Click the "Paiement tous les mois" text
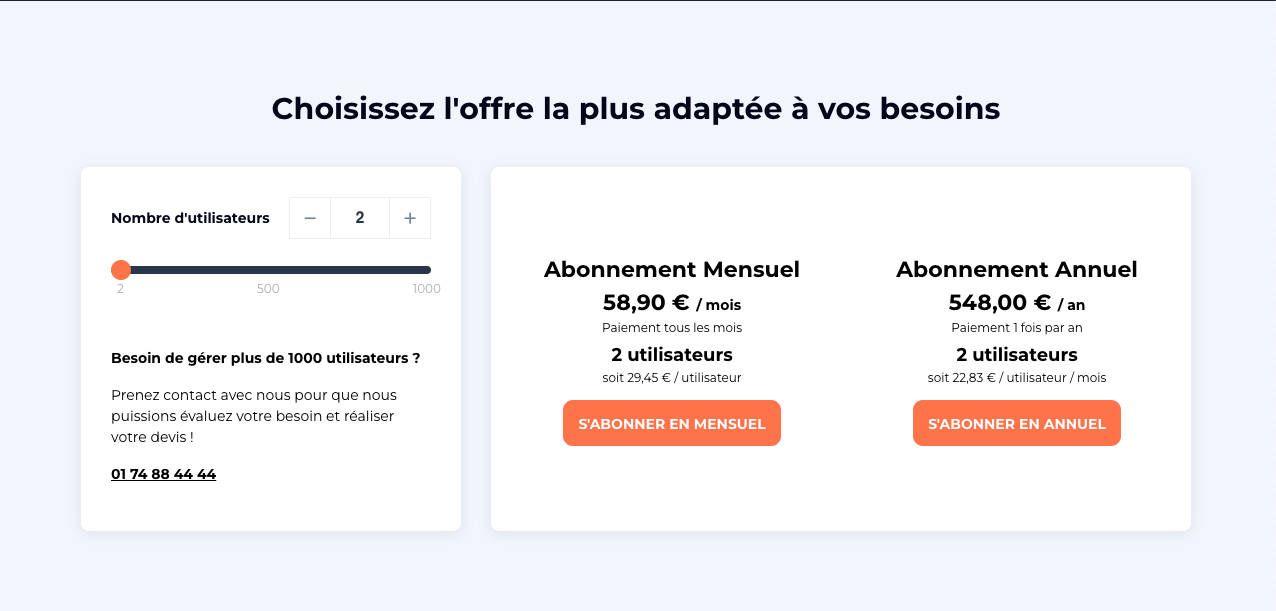Image resolution: width=1276 pixels, height=611 pixels. [x=671, y=328]
